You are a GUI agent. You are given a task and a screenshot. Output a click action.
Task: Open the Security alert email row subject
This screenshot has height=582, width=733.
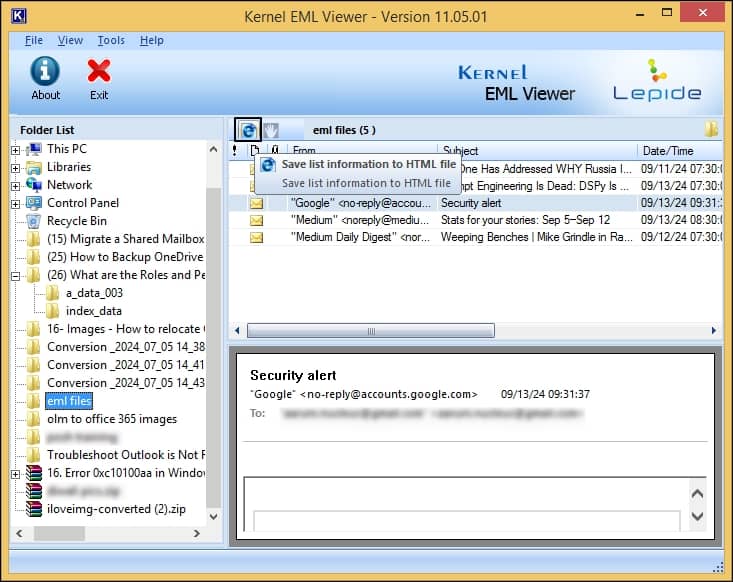[x=471, y=203]
